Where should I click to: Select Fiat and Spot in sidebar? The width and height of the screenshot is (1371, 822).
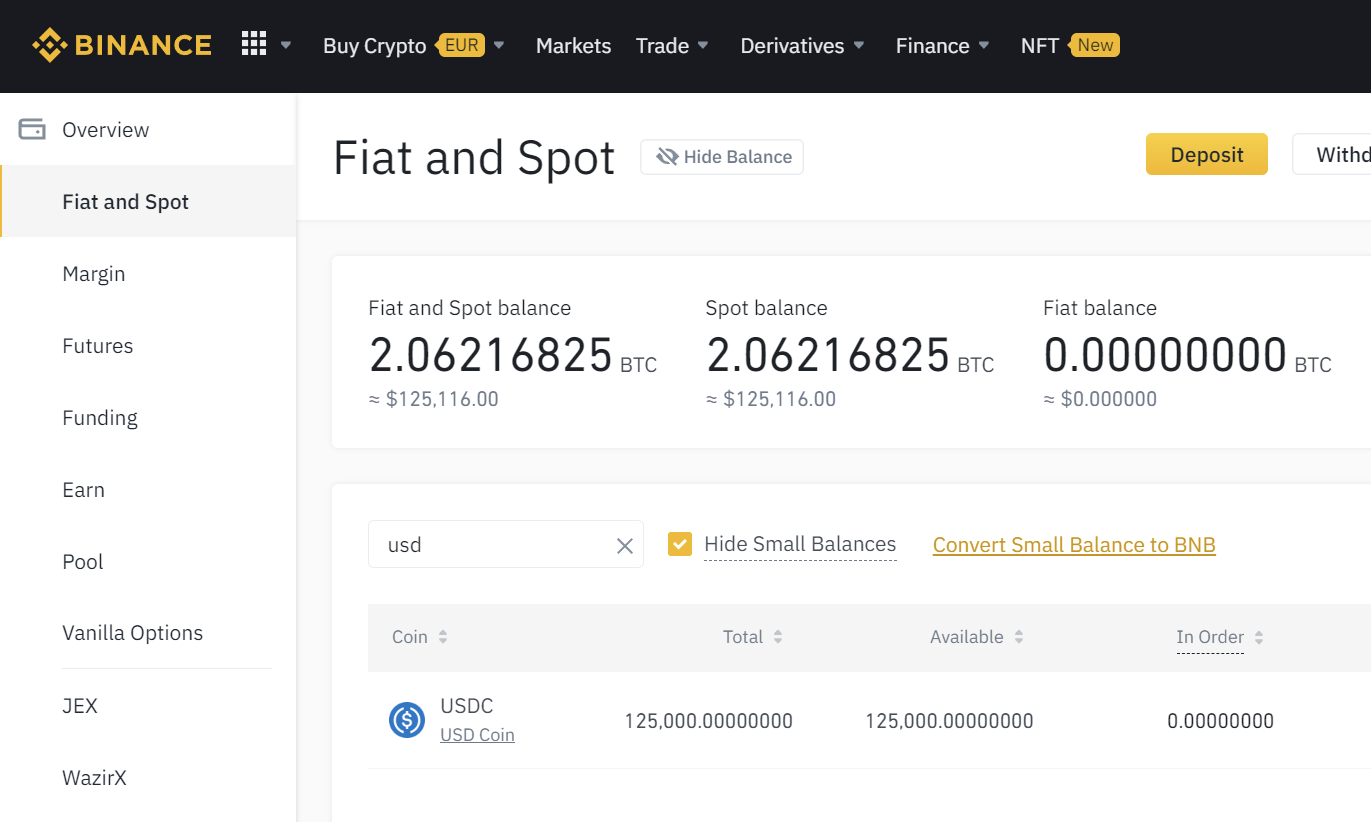pos(148,201)
